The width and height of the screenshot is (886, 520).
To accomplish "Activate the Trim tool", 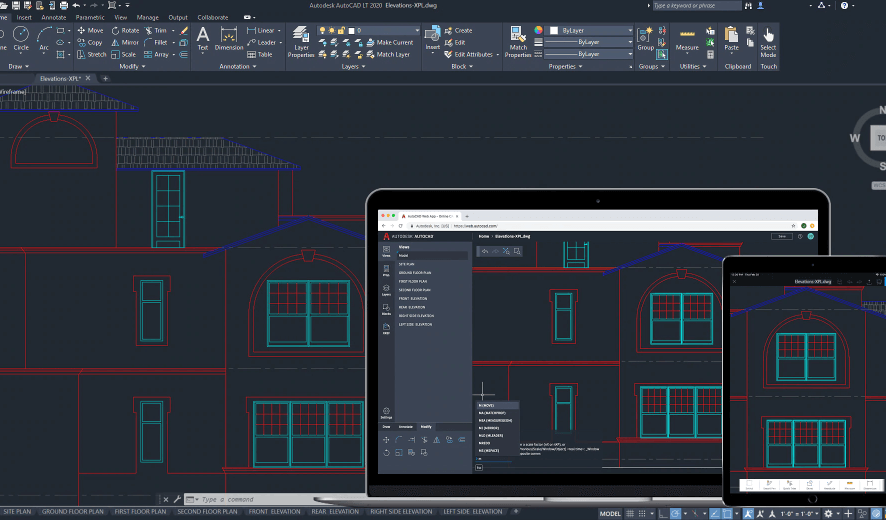I will pyautogui.click(x=155, y=31).
